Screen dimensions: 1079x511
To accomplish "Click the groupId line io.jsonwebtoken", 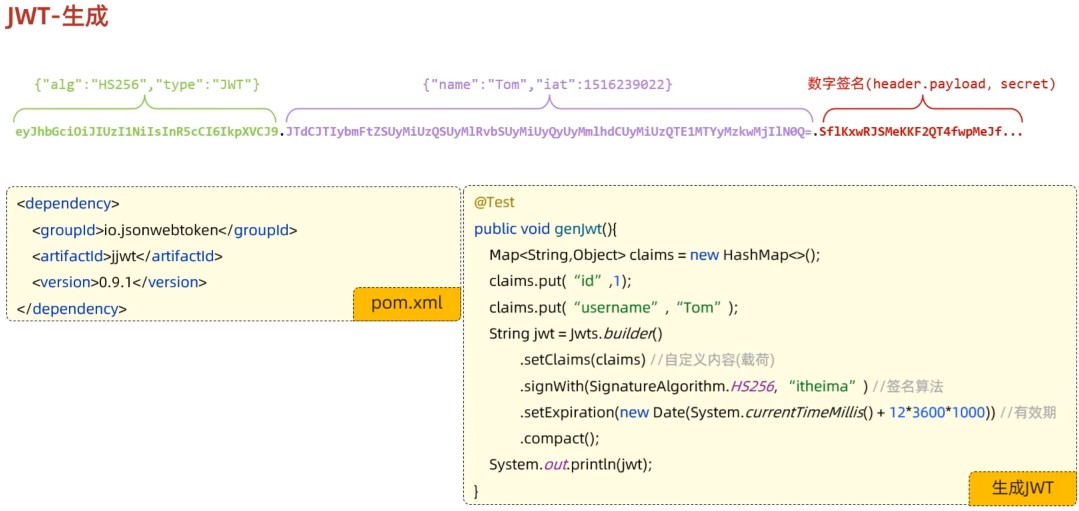I will point(164,230).
